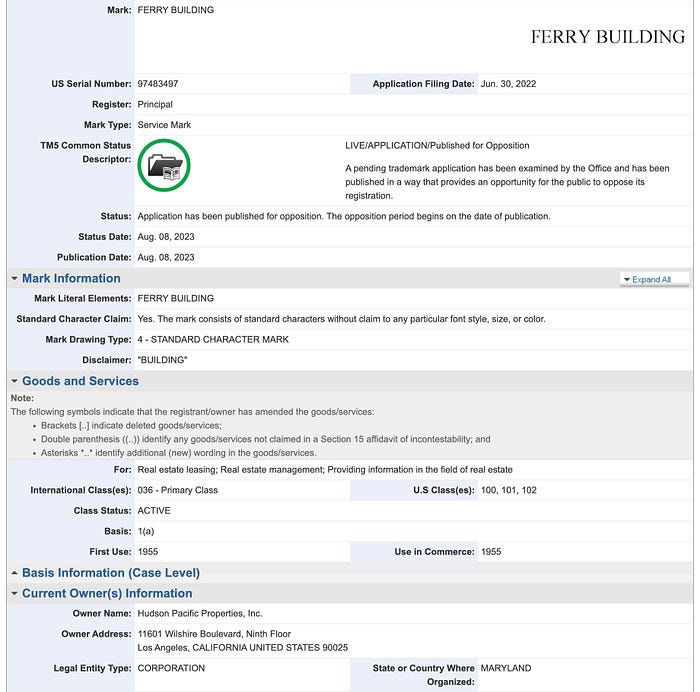Click the filing date Jun. 30, 2022

coord(508,84)
